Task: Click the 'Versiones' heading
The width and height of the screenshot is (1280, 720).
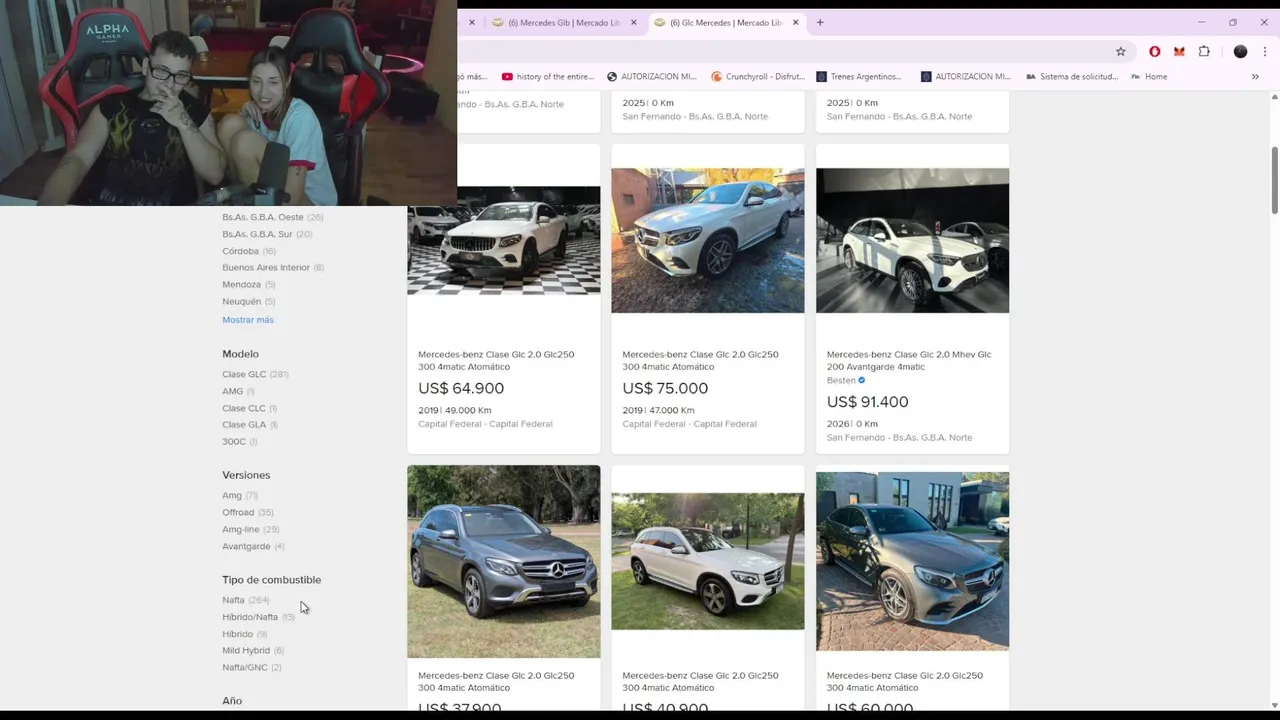Action: click(246, 475)
